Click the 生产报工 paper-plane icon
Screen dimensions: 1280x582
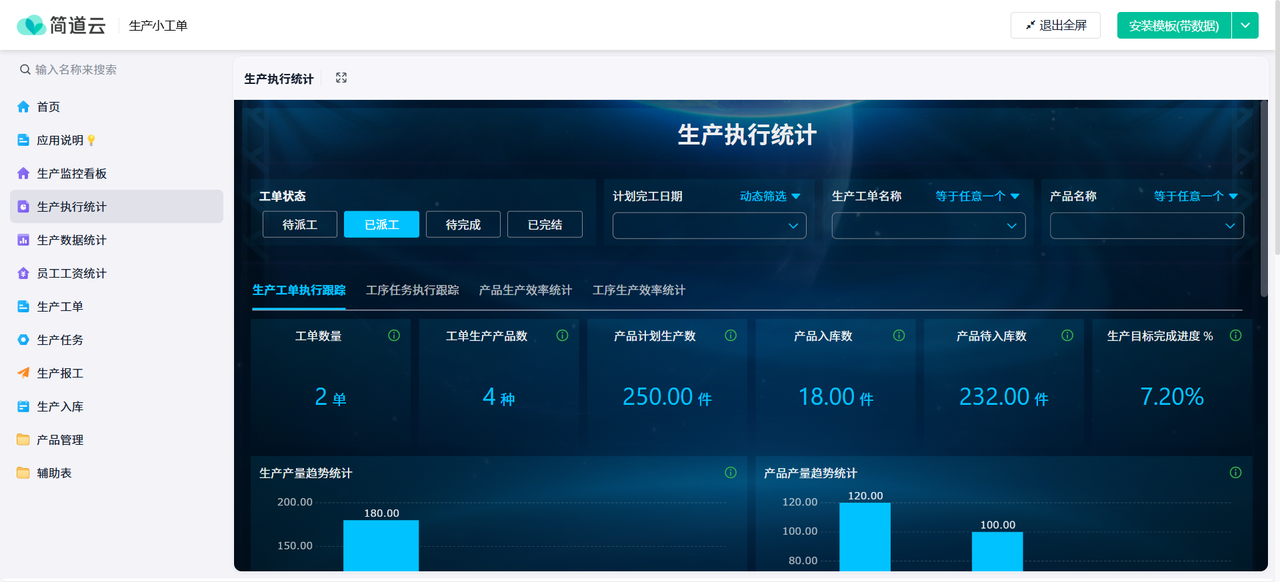click(23, 373)
